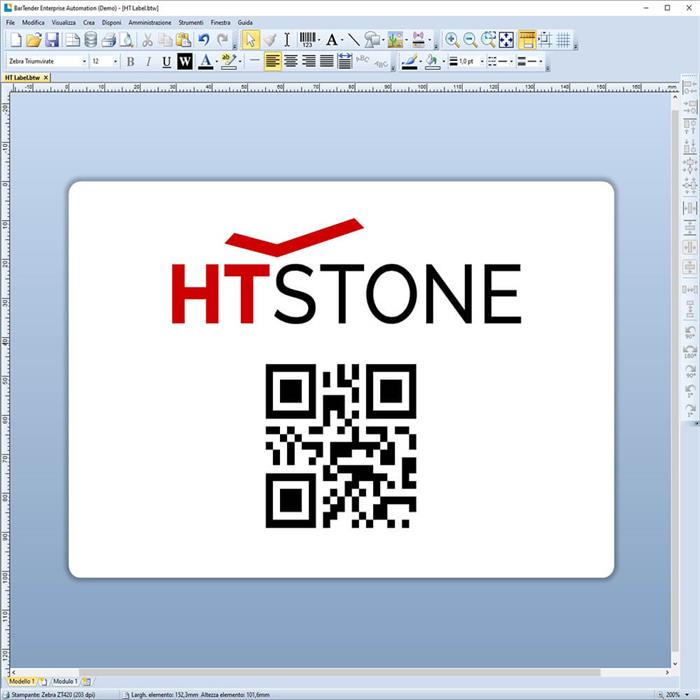Select the shapes tool
This screenshot has width=700, height=700.
click(x=372, y=40)
